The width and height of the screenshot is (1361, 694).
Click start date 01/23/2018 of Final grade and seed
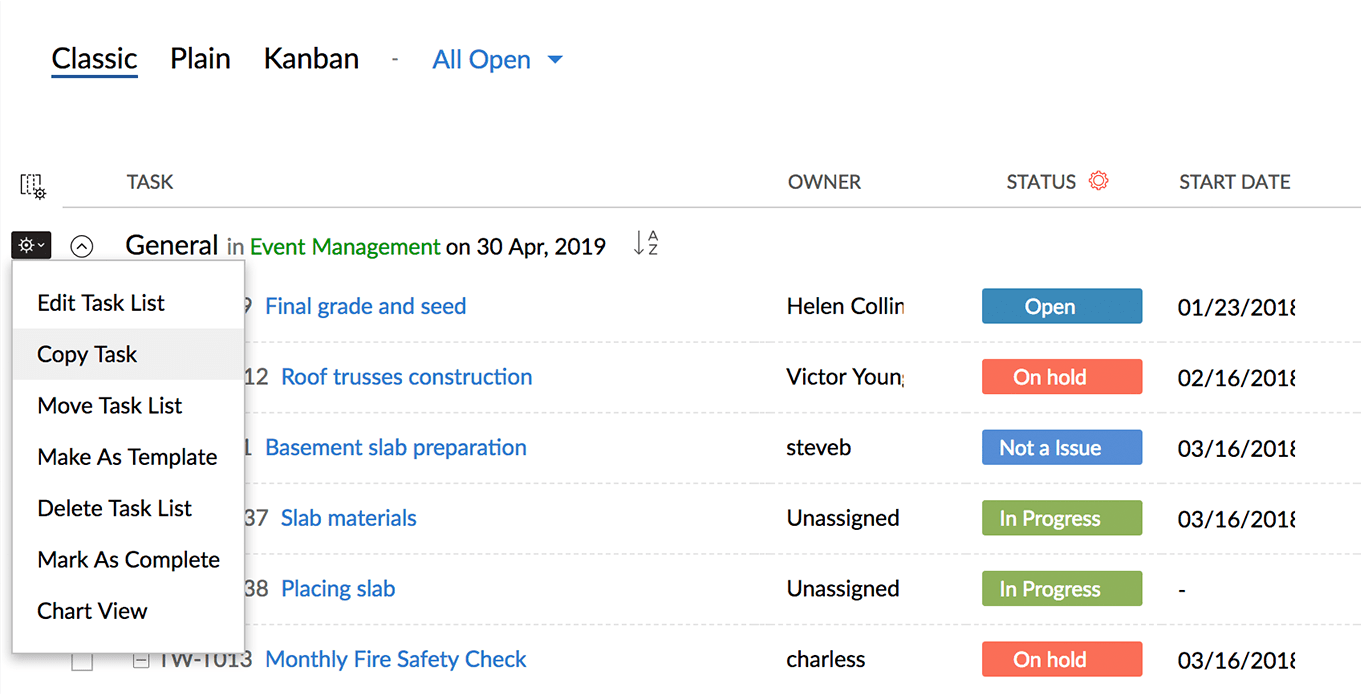(1237, 307)
